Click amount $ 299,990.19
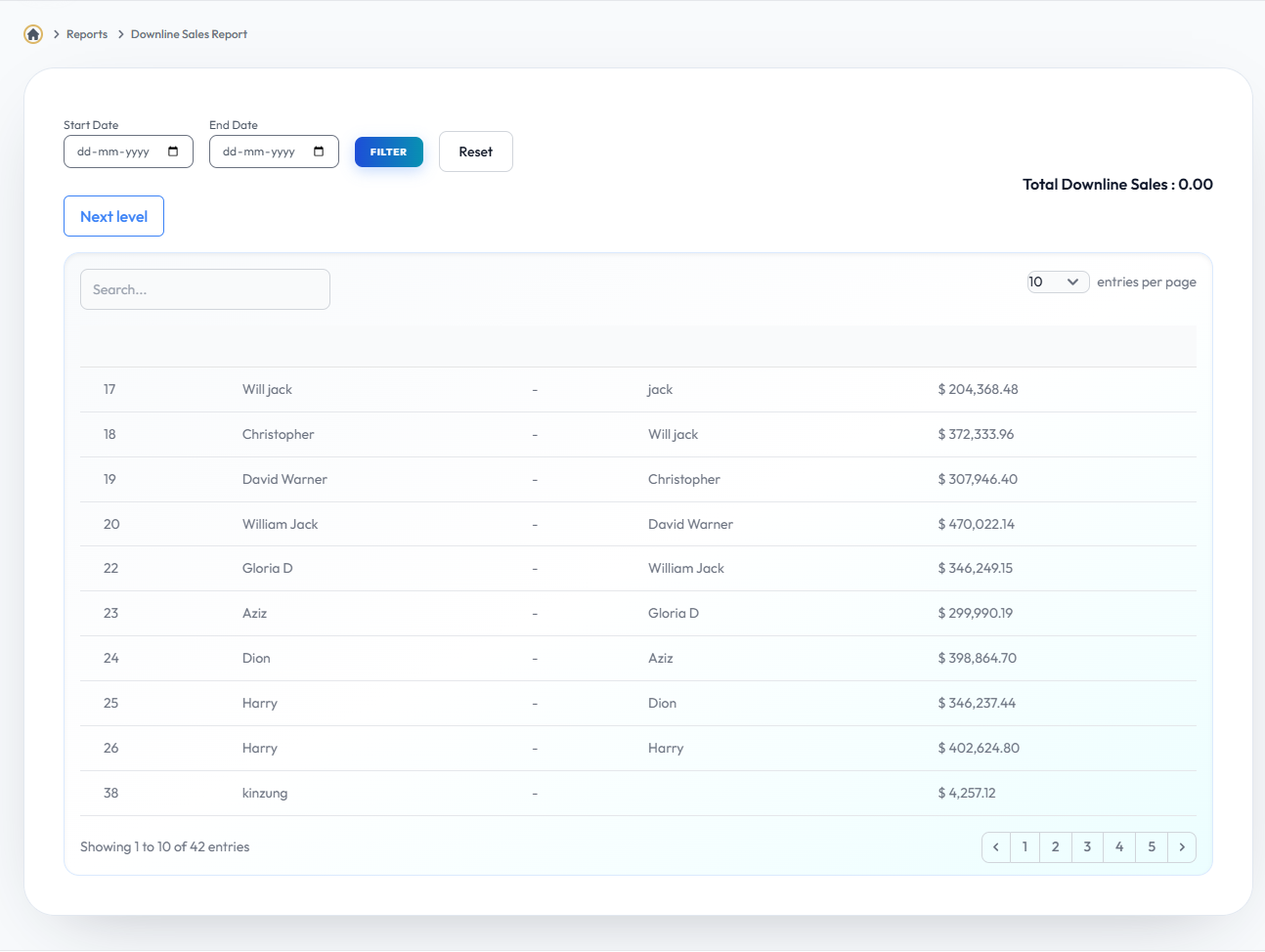Viewport: 1265px width, 952px height. tap(976, 613)
